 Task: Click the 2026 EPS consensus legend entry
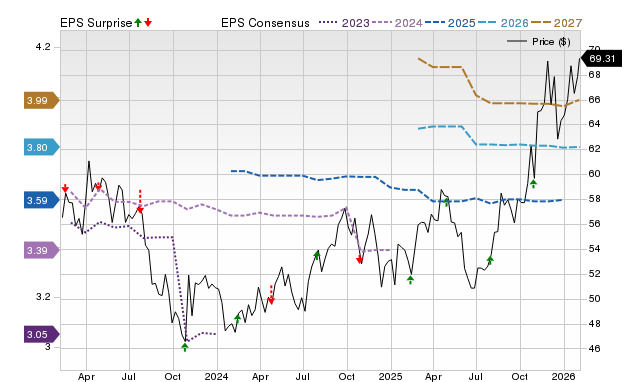[x=503, y=23]
